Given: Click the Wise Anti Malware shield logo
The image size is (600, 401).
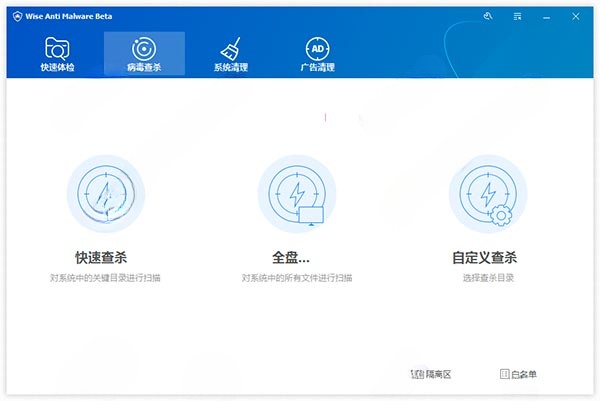Looking at the screenshot, I should pos(17,16).
